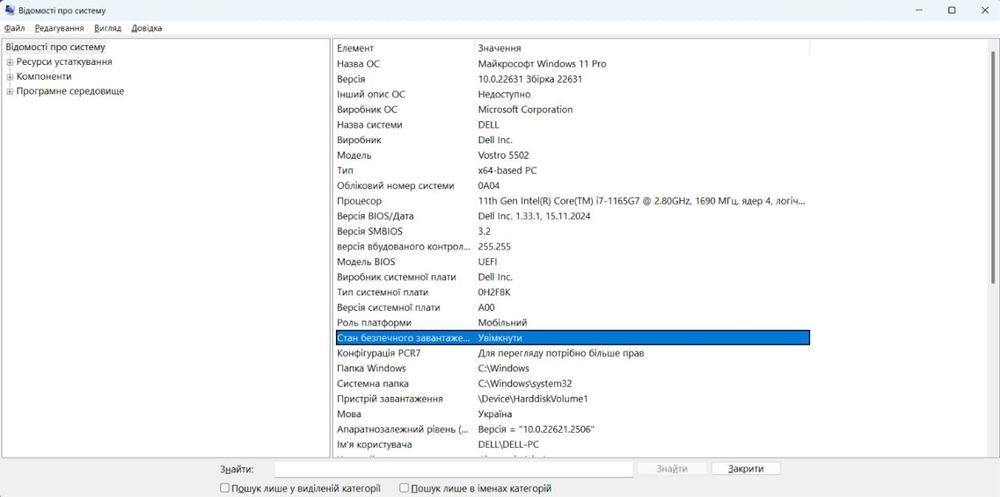Image resolution: width=1000 pixels, height=497 pixels.
Task: Expand the Компоненти node
Action: pos(10,77)
